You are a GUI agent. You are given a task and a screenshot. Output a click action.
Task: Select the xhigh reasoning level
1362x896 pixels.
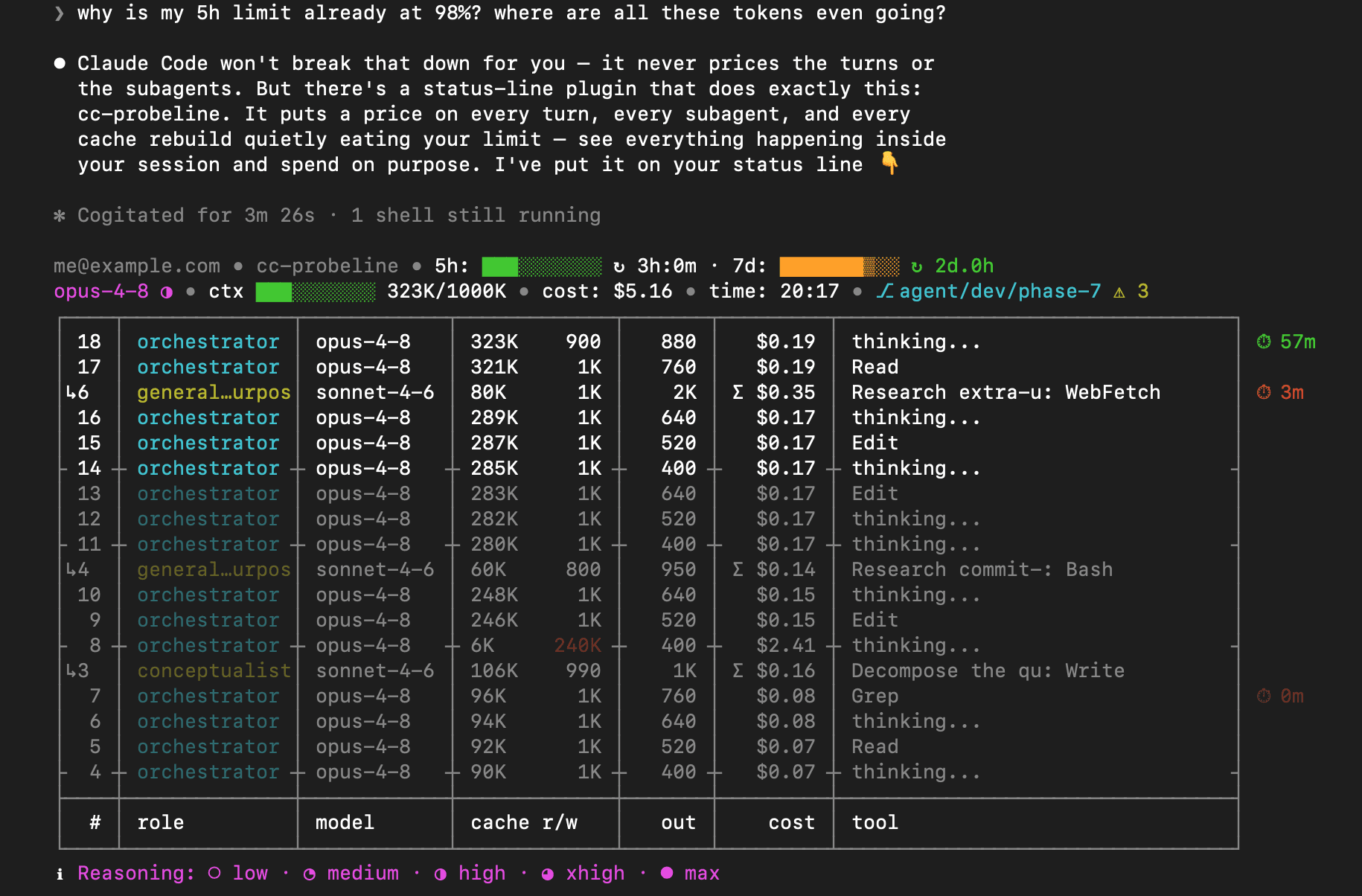click(583, 873)
